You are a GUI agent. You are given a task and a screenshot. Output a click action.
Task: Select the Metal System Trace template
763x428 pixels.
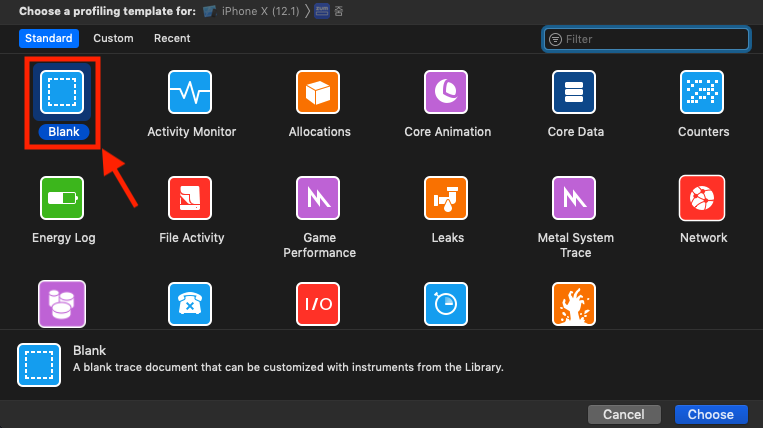click(x=575, y=199)
